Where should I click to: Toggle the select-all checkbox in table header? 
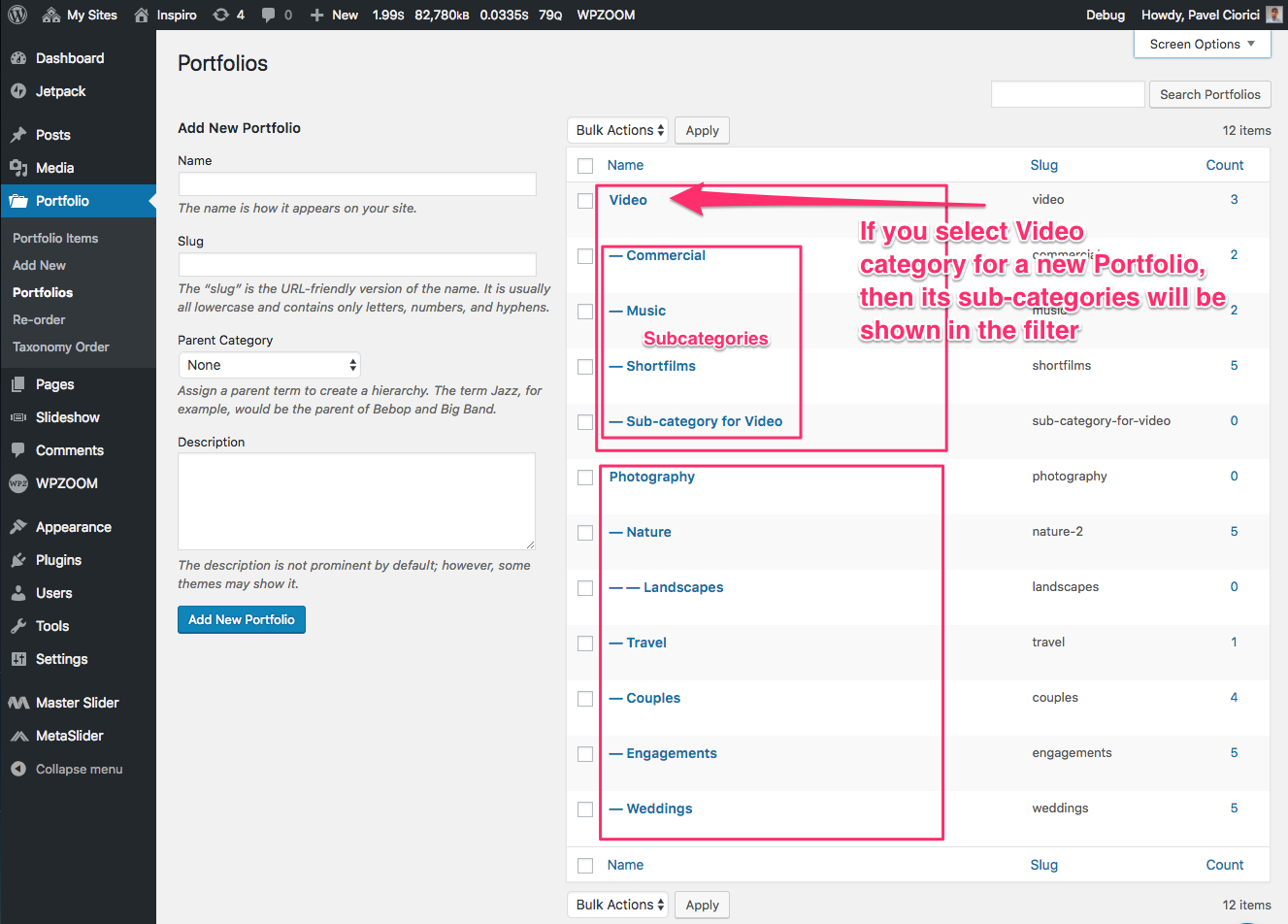point(585,166)
